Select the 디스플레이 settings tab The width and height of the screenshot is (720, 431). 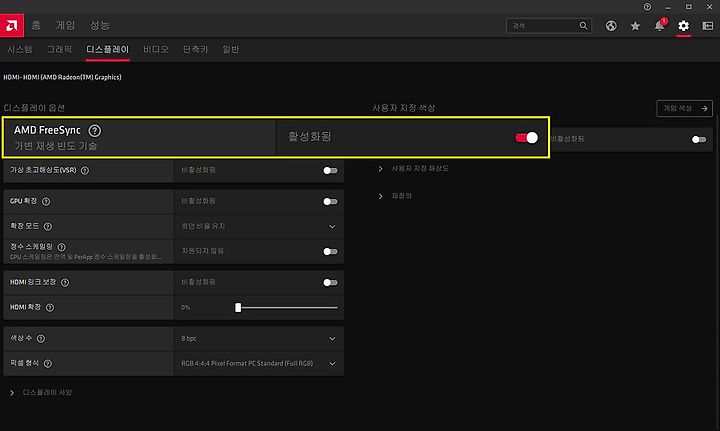tap(107, 49)
